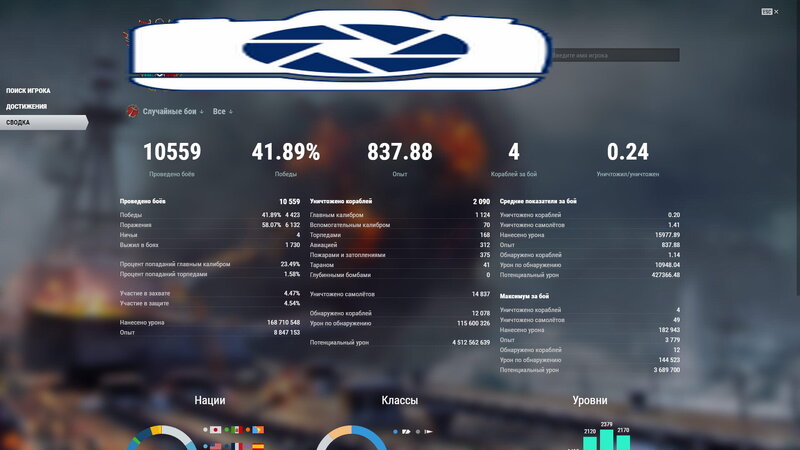Click the max potential damage 3 689 700
Screen dimensions: 800x450
667,369
